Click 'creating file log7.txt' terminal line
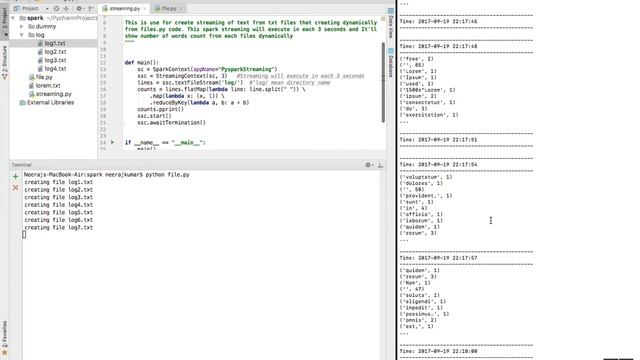Image resolution: width=640 pixels, height=360 pixels. click(x=58, y=228)
